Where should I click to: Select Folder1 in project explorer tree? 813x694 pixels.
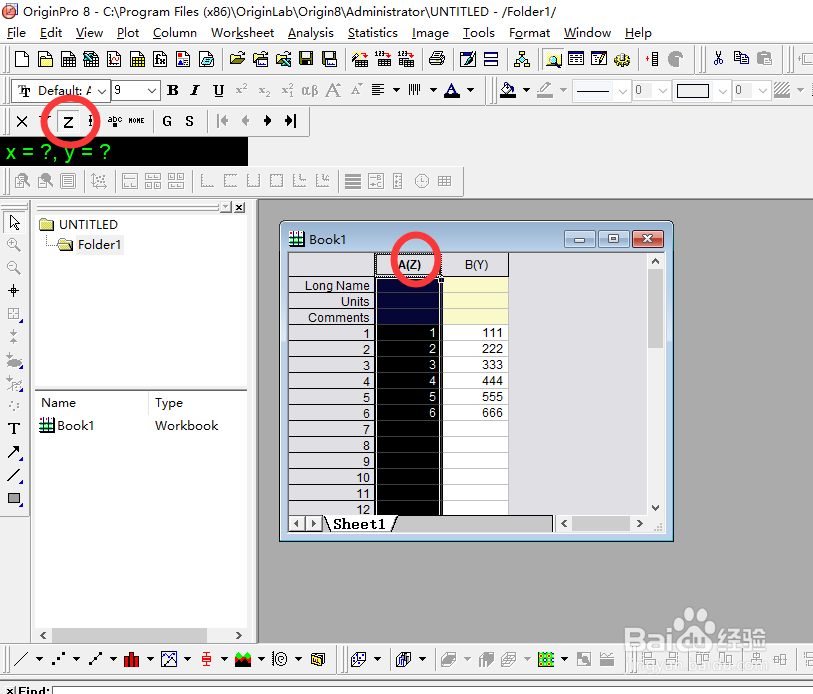click(x=99, y=245)
